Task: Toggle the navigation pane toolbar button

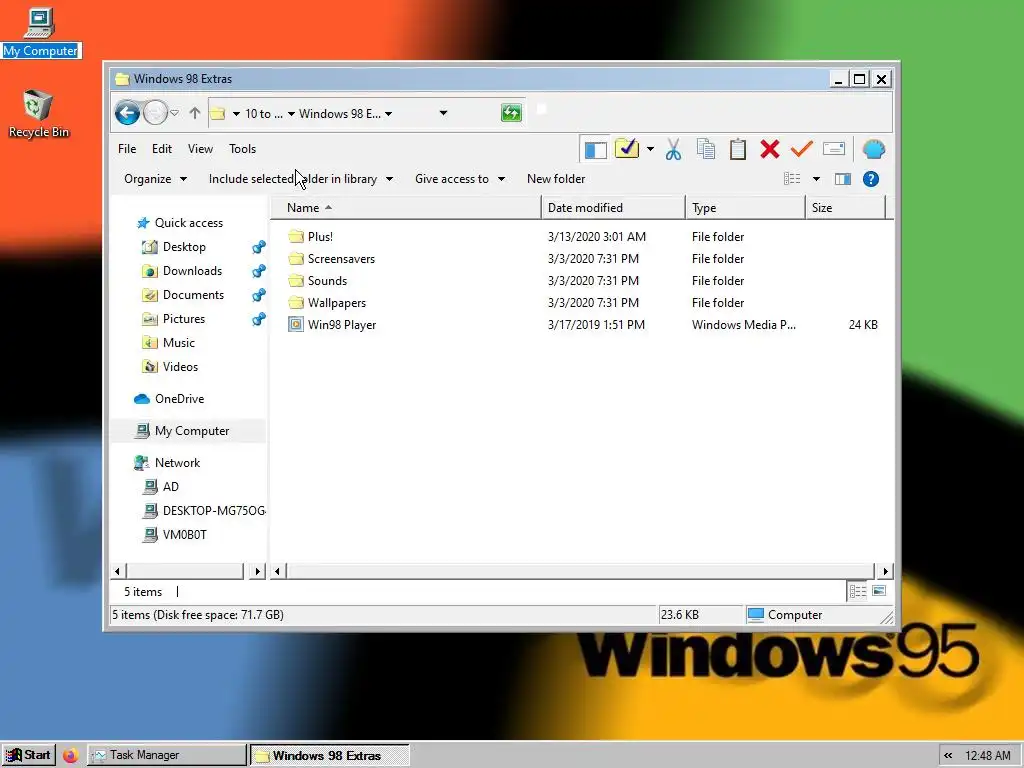Action: [595, 150]
